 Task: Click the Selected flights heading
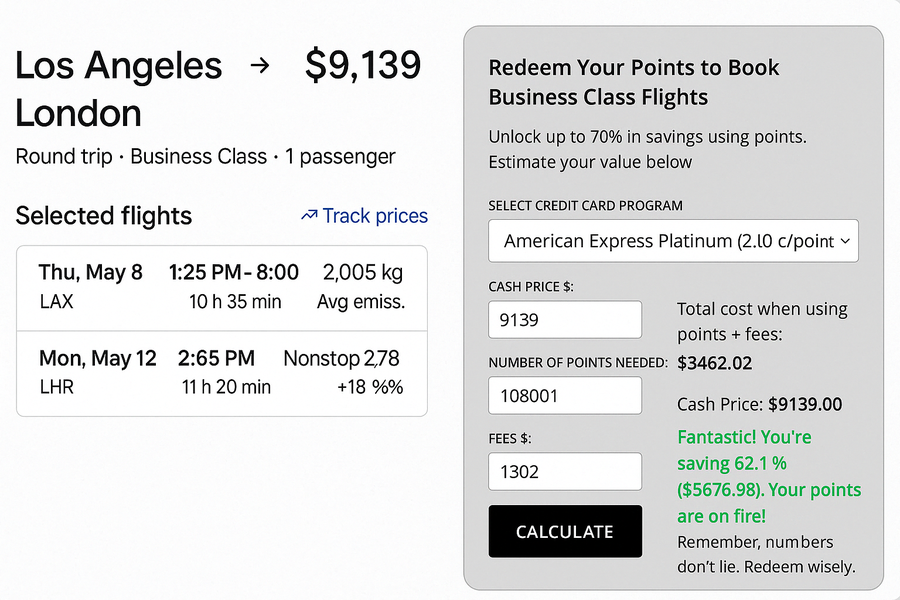(104, 216)
